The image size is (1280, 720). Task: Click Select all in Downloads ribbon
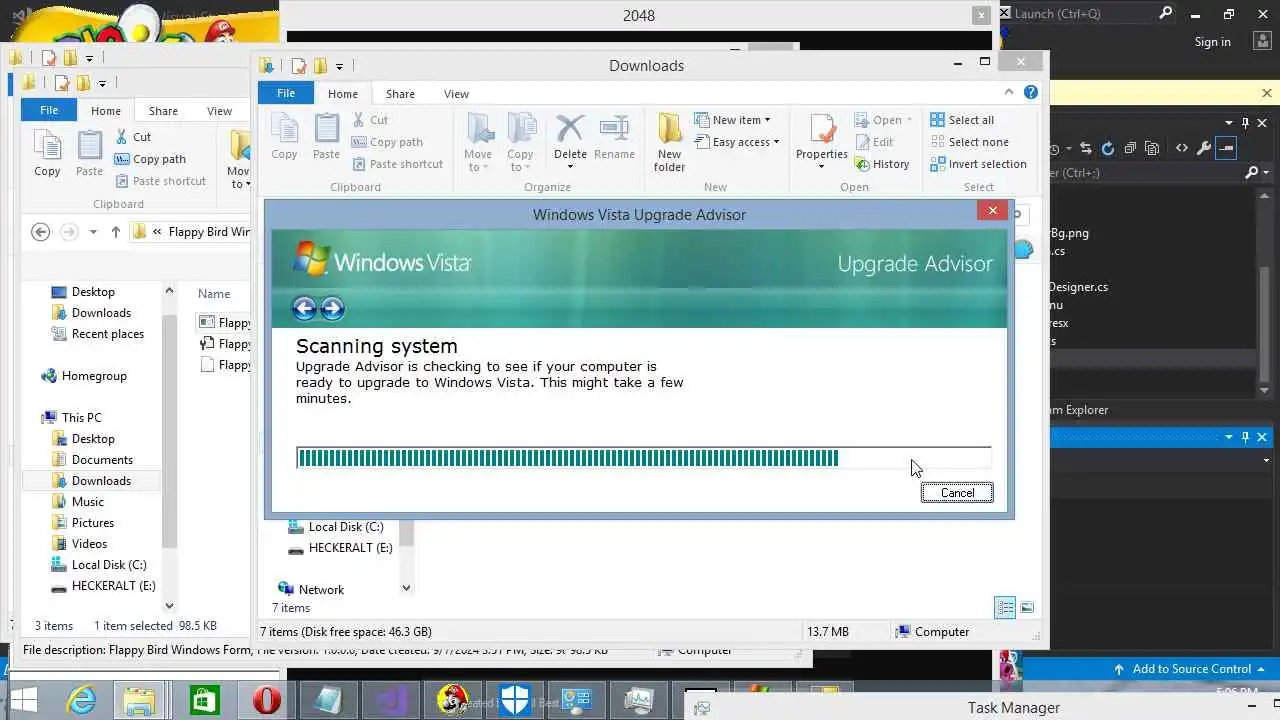[x=962, y=120]
